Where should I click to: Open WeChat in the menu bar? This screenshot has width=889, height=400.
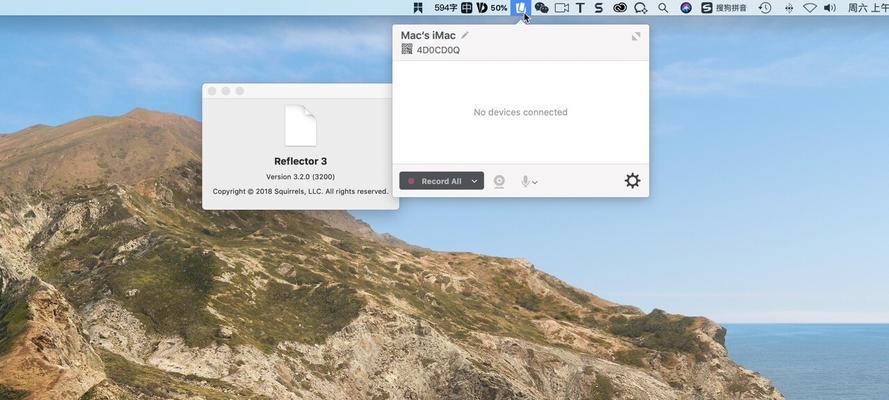coord(541,7)
